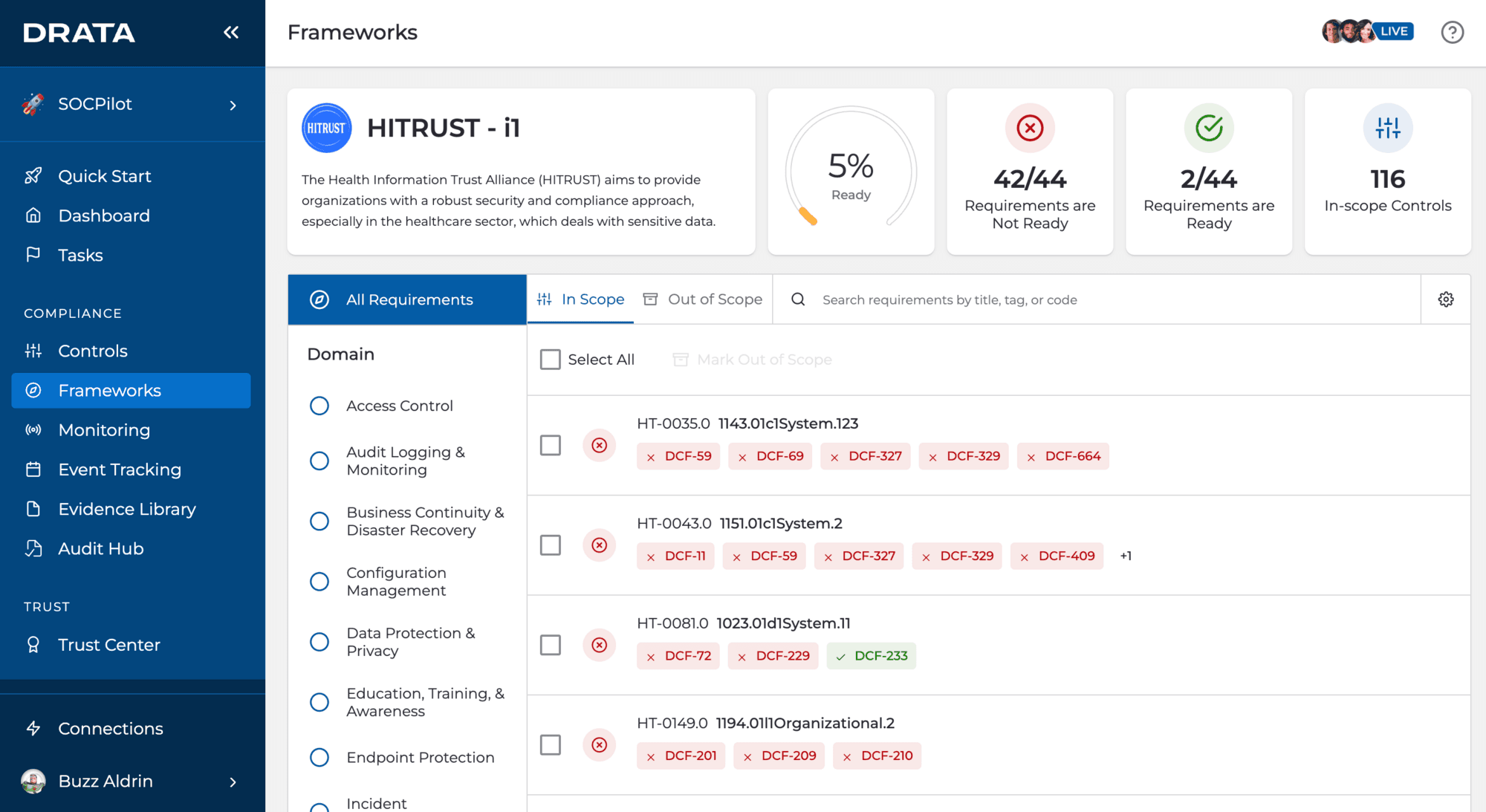The height and width of the screenshot is (812, 1486).
Task: Switch to the Out of Scope tab
Action: click(x=703, y=299)
